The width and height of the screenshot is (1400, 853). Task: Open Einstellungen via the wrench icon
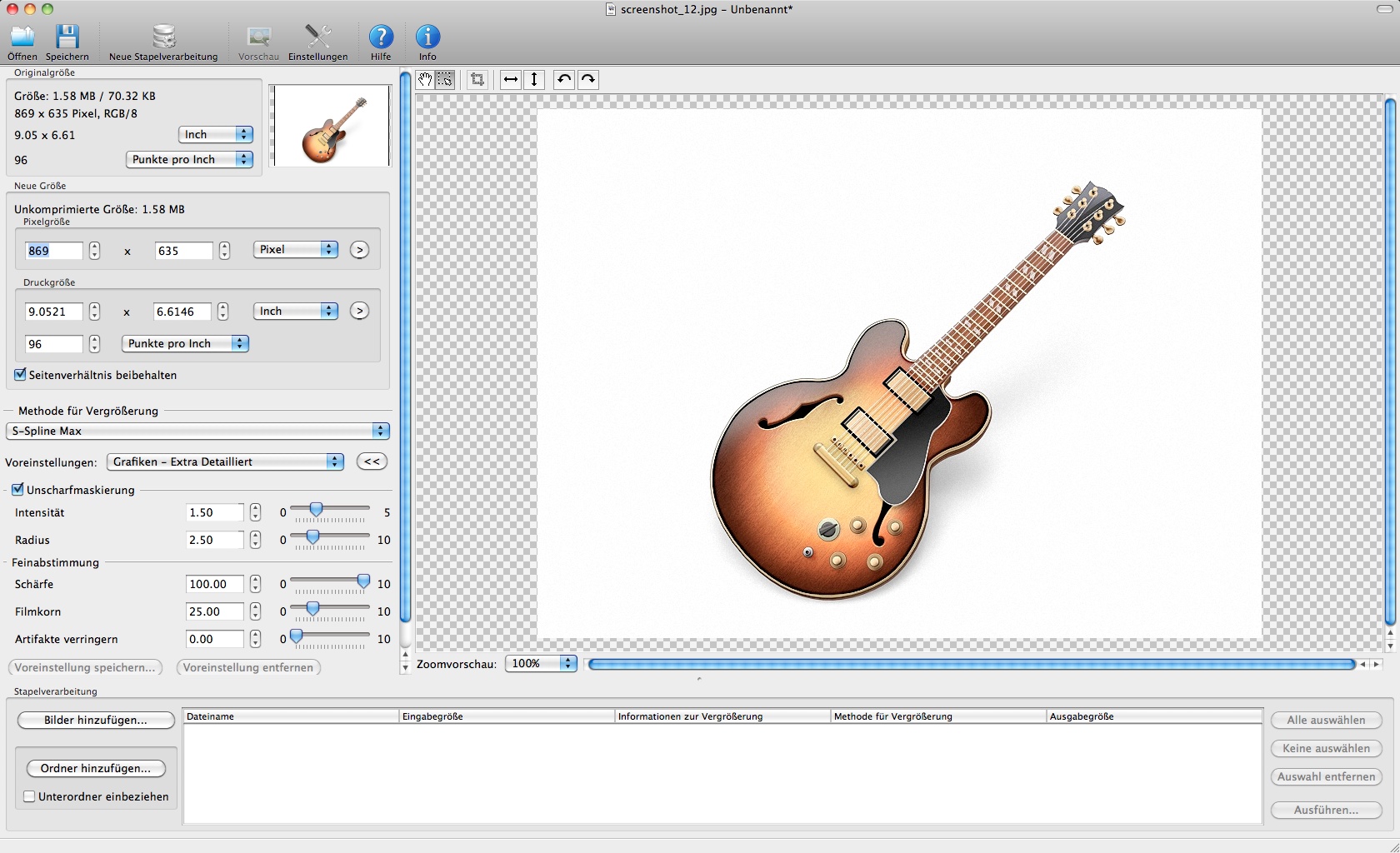pos(317,37)
